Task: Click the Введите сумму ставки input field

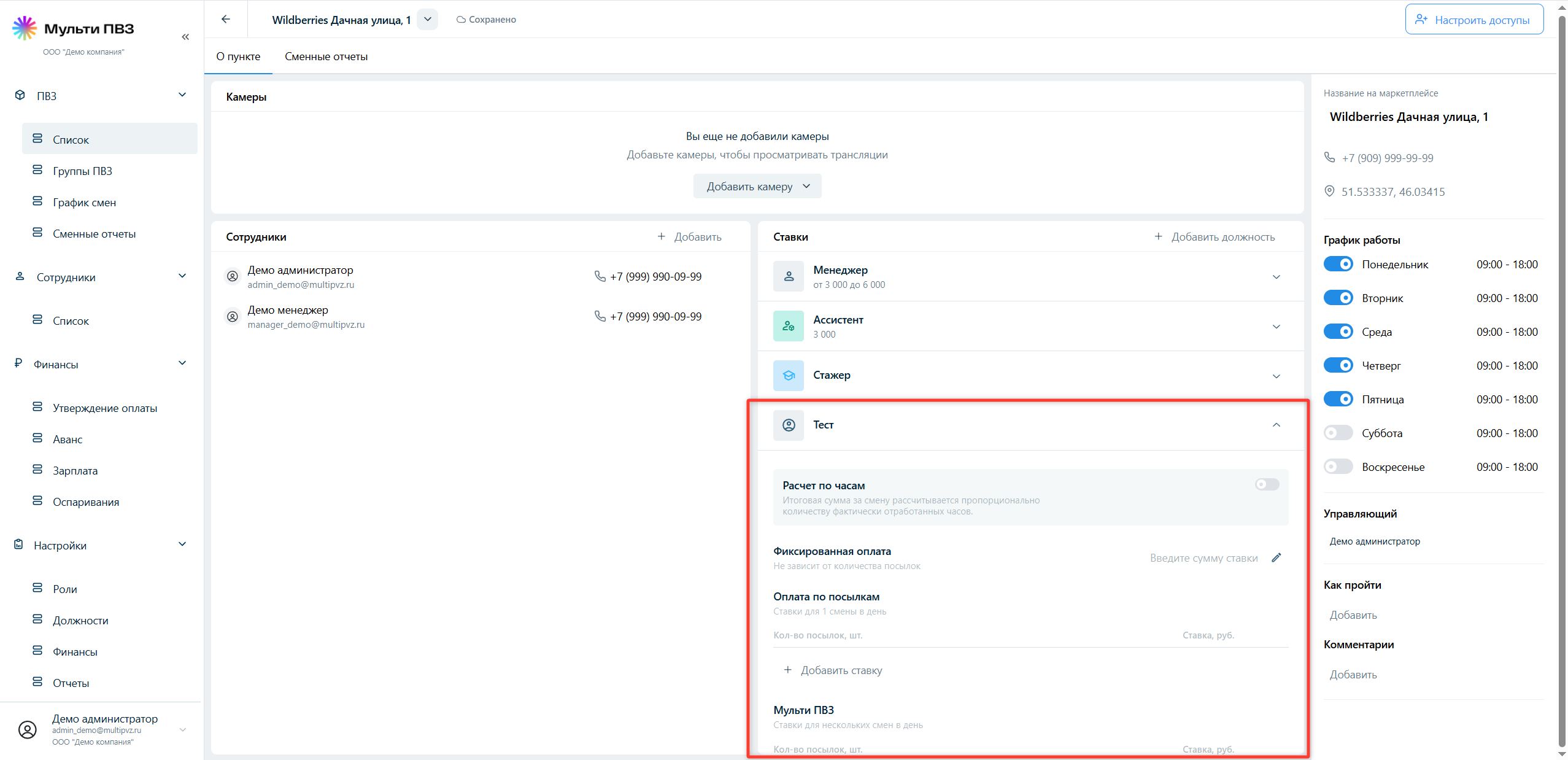Action: coord(1203,557)
